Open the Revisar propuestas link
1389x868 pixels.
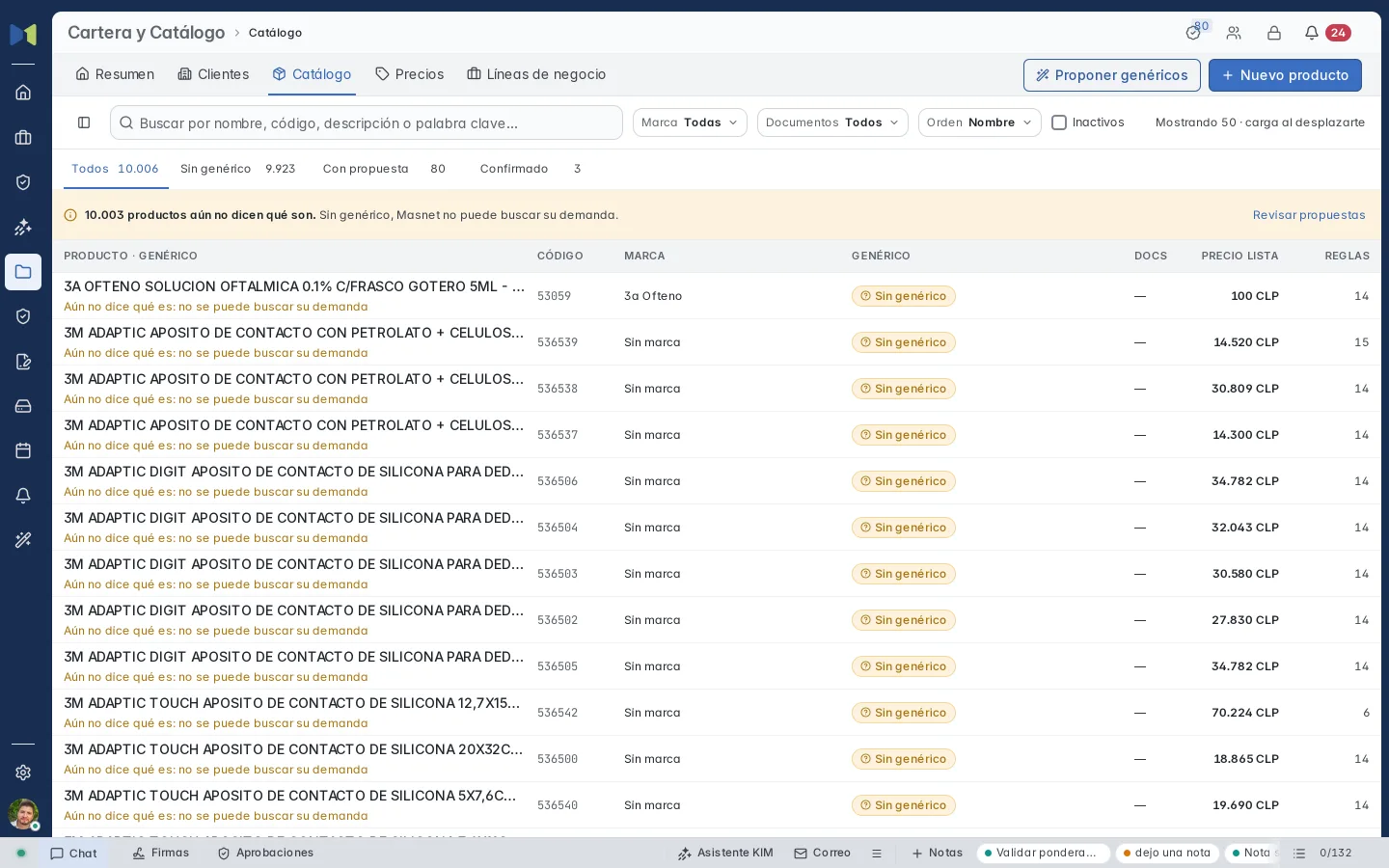tap(1309, 215)
